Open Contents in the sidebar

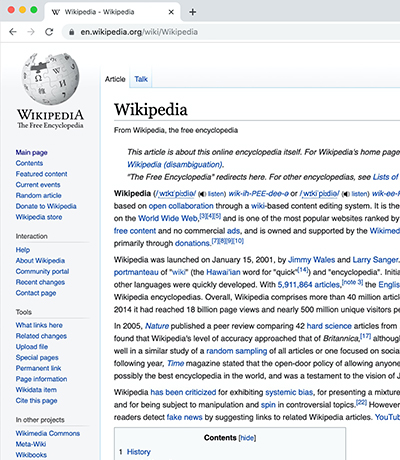[x=29, y=163]
